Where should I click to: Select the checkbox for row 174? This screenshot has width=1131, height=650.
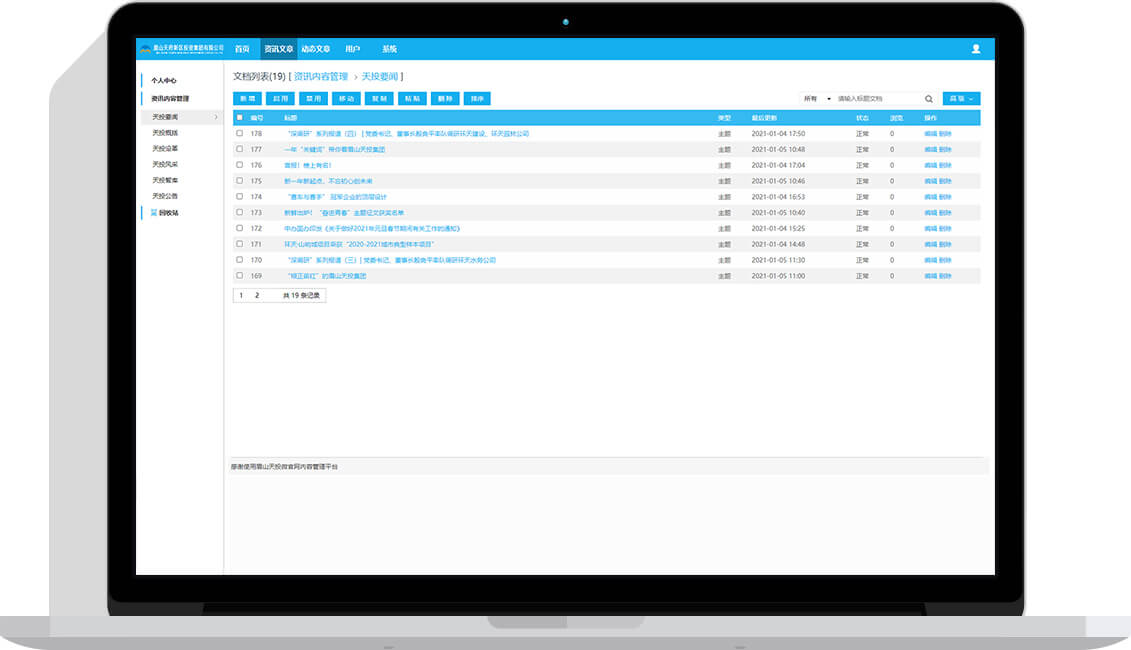pos(240,197)
